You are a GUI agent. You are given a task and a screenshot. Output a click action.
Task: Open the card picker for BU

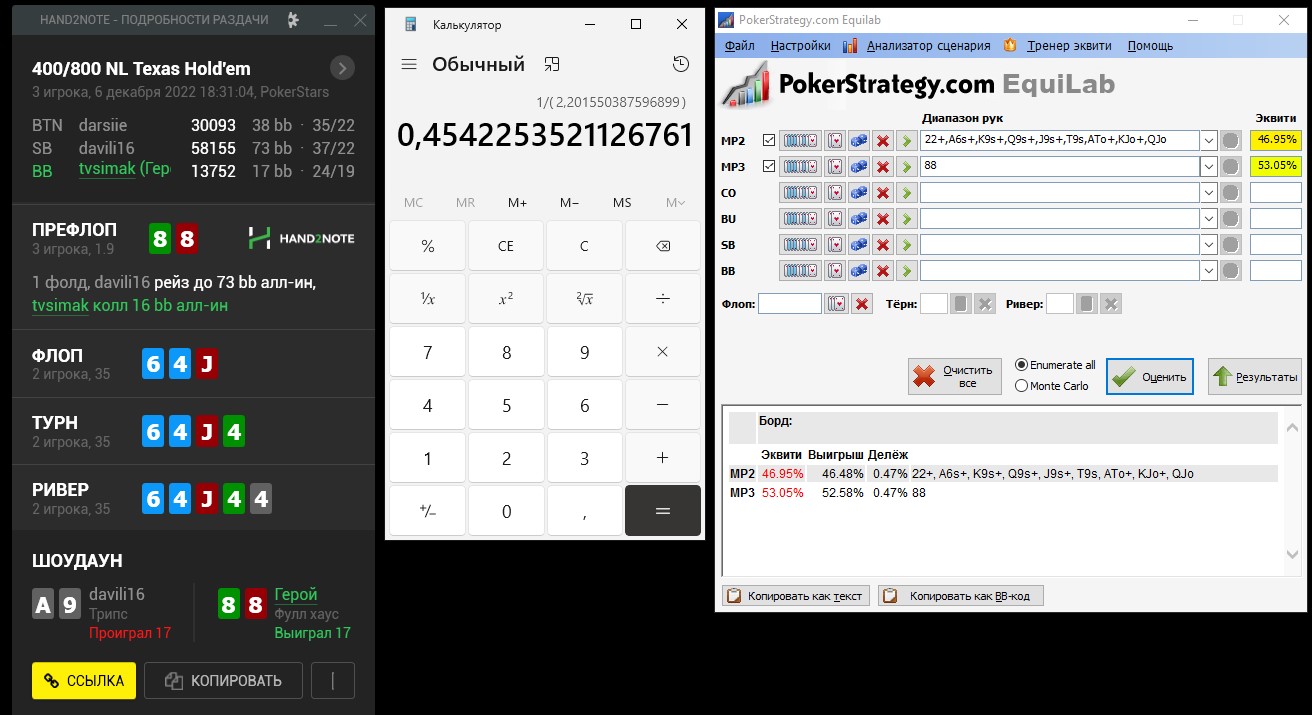[x=835, y=218]
